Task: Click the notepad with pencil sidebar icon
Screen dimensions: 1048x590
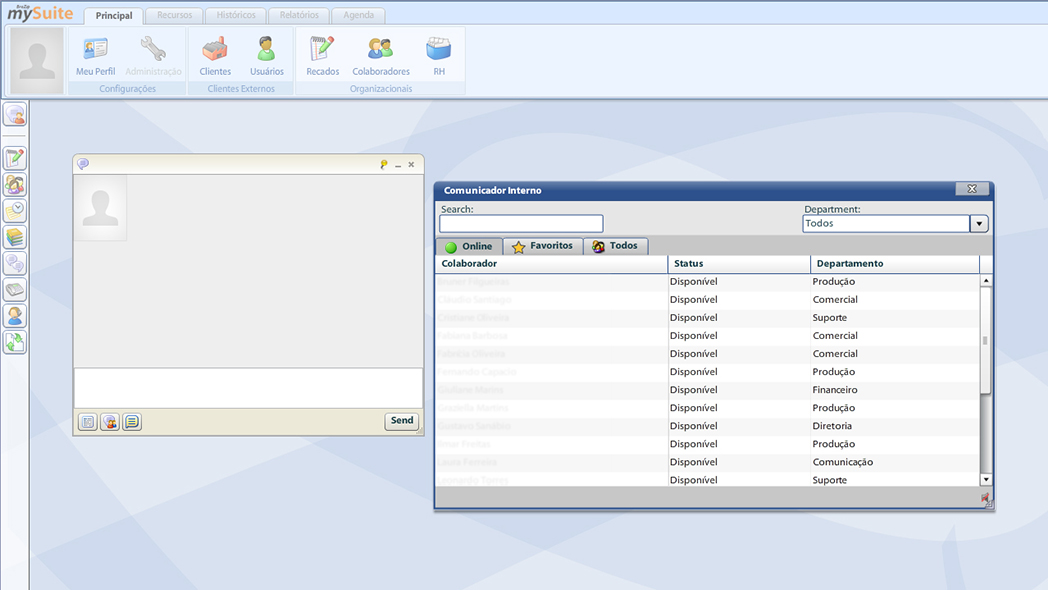Action: (15, 158)
